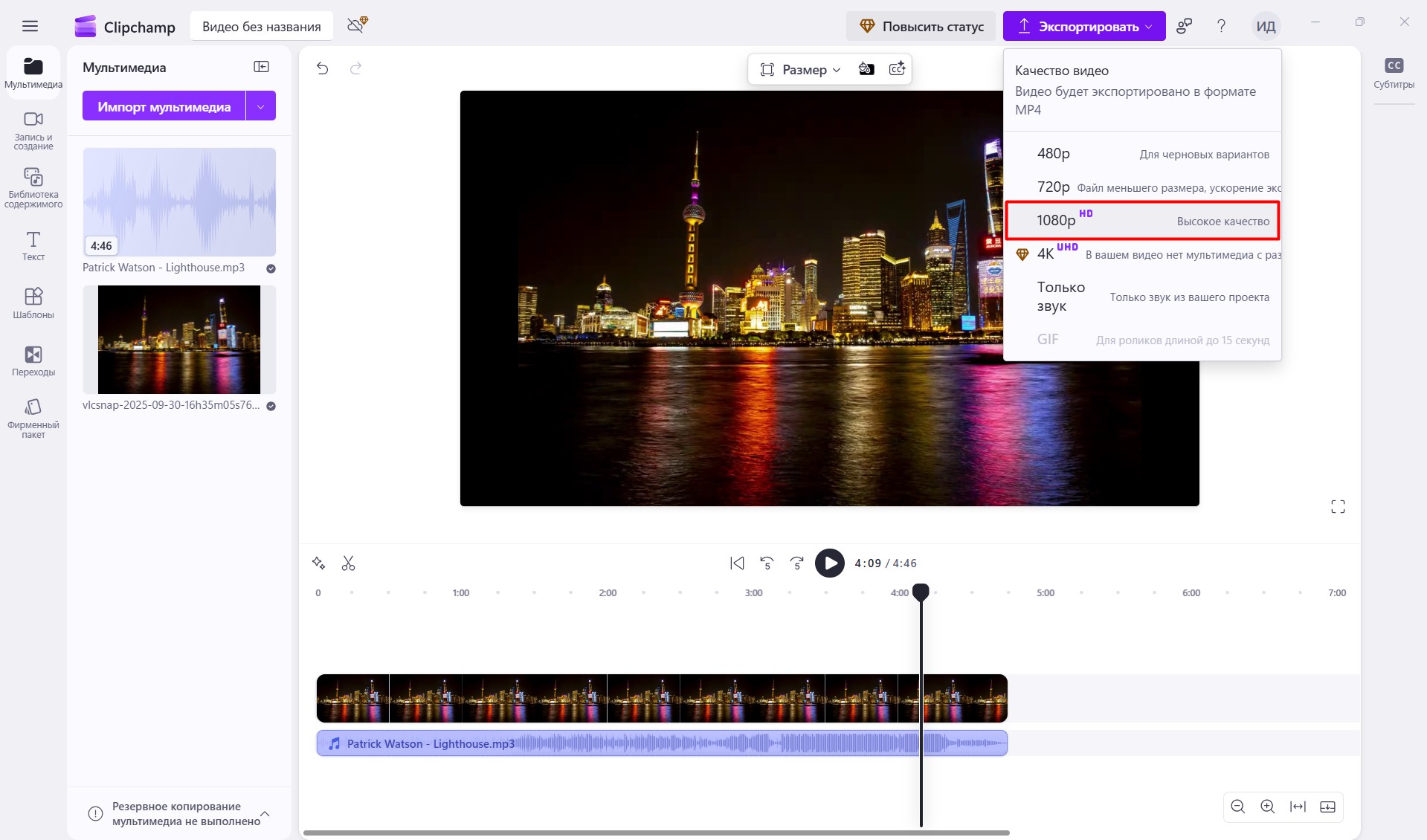Open the Transitions panel

(33, 361)
